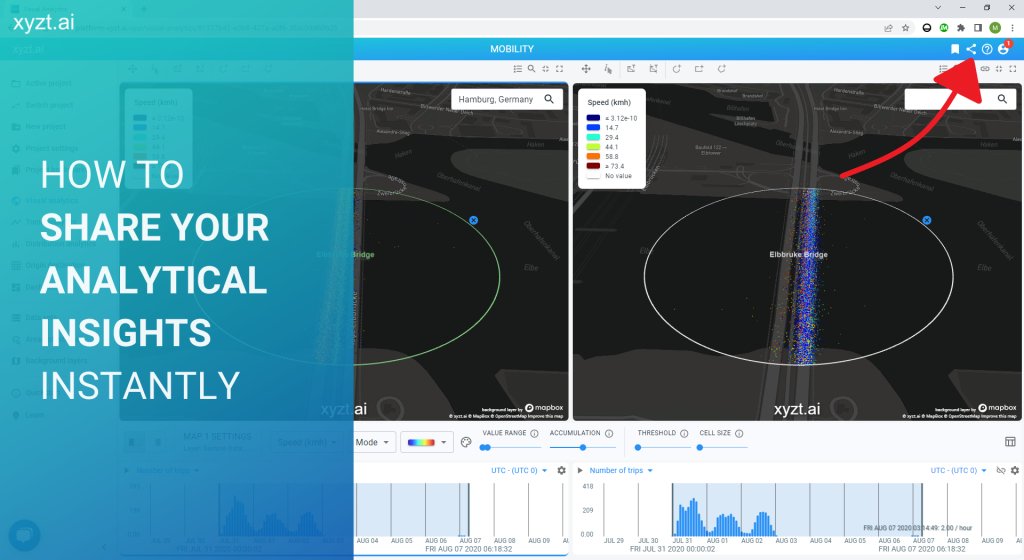Click the legend entry No value
Image resolution: width=1024 pixels, height=560 pixels.
618,176
